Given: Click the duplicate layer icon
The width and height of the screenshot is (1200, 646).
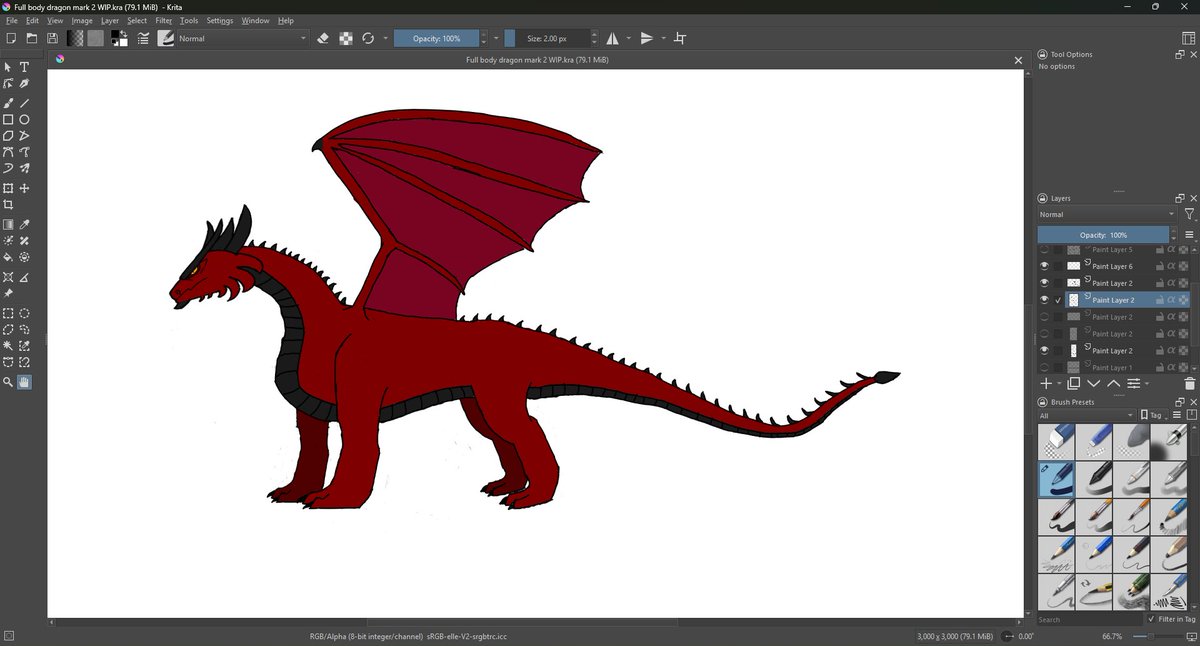Looking at the screenshot, I should click(1073, 384).
